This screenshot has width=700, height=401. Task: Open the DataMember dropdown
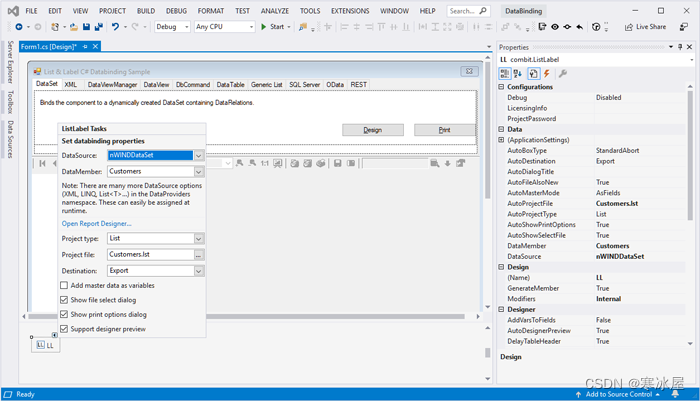coord(199,171)
